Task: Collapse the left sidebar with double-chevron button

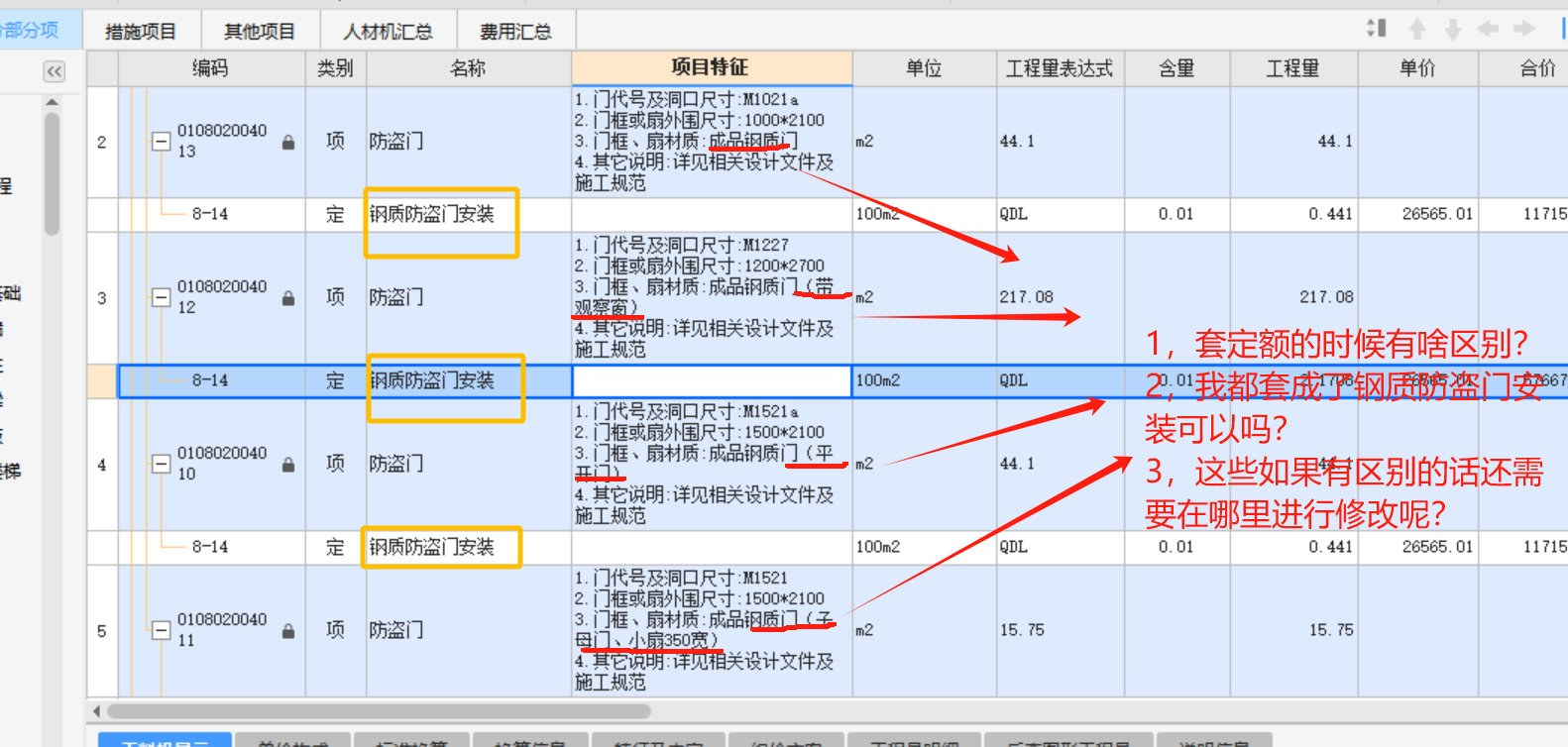Action: pyautogui.click(x=54, y=71)
